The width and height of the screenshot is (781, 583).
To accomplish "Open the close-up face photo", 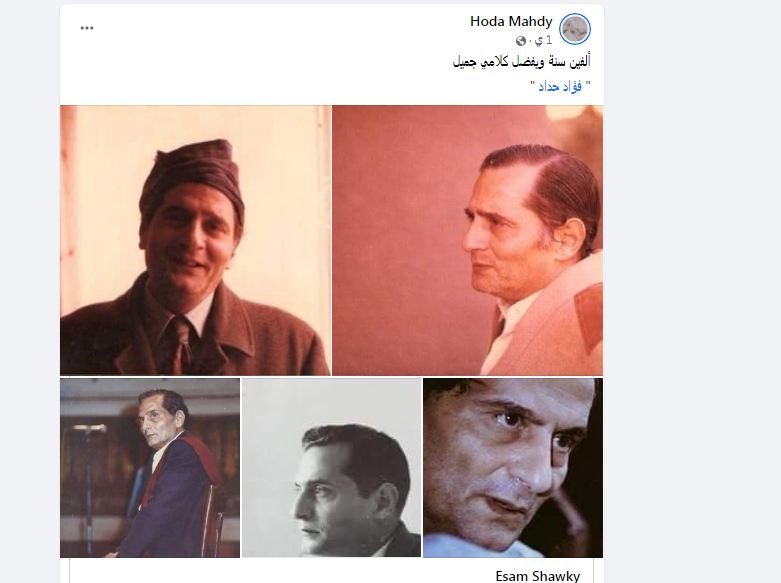I will coord(513,467).
